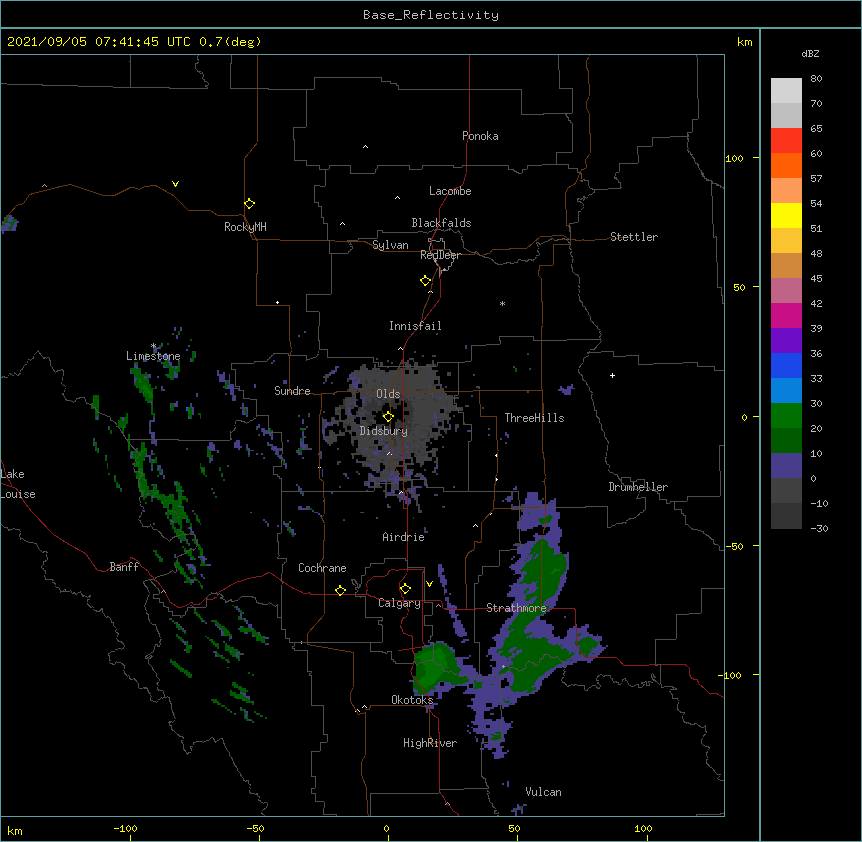This screenshot has width=862, height=842.
Task: Click the Calgary city label
Action: (399, 603)
